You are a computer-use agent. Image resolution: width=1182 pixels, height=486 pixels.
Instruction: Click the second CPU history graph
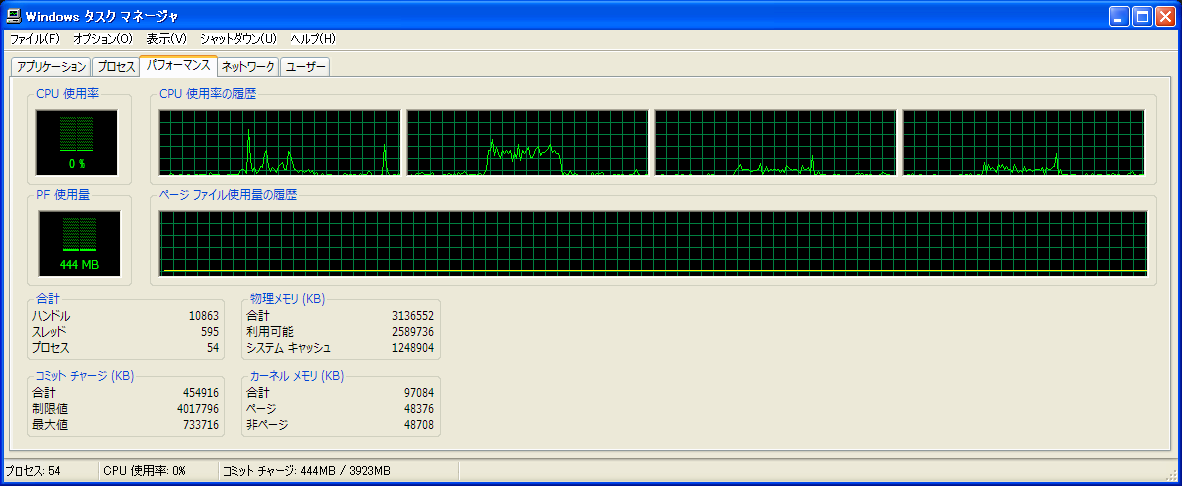(x=528, y=142)
